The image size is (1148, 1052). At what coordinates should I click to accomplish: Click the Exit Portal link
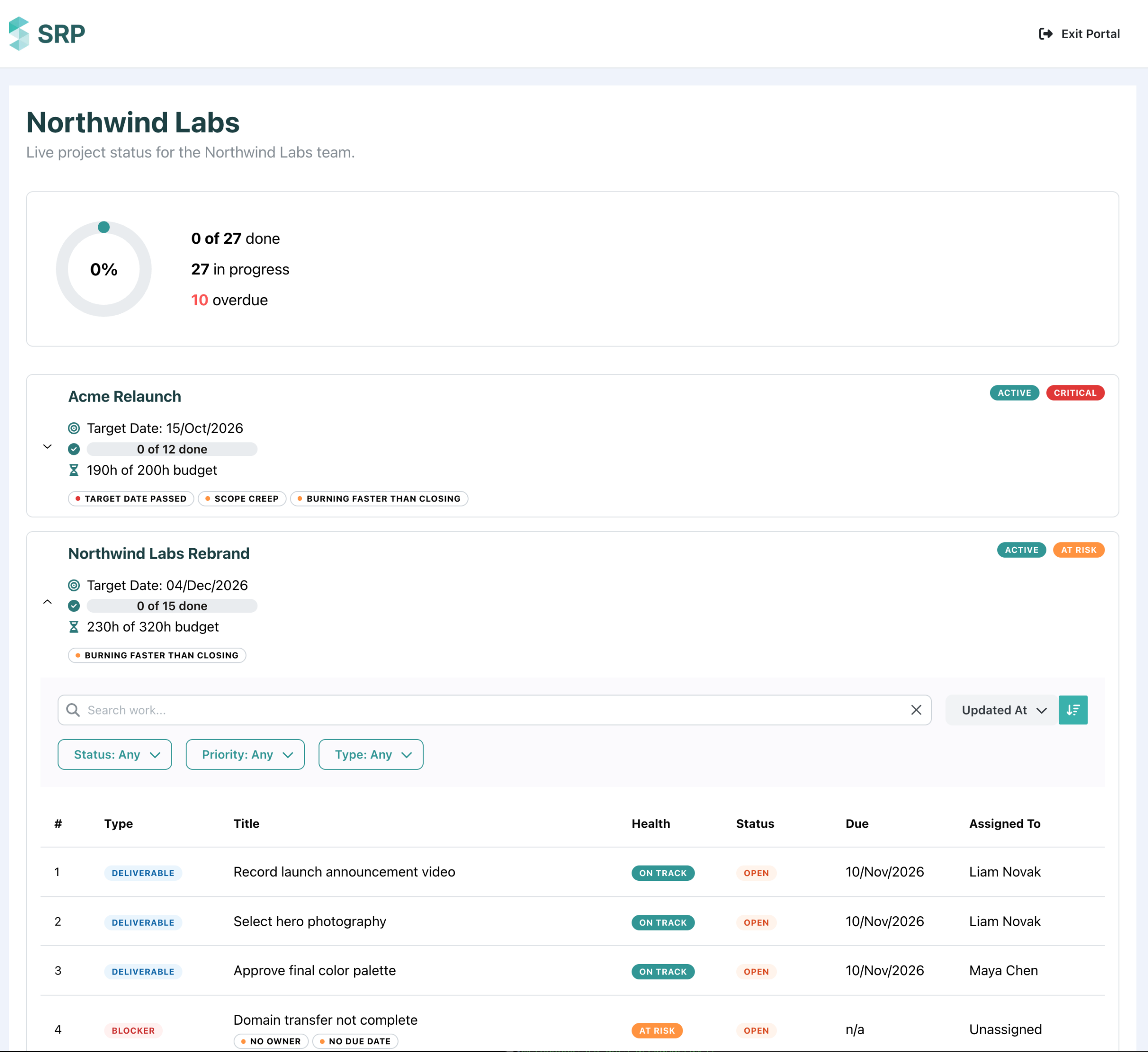pyautogui.click(x=1079, y=34)
